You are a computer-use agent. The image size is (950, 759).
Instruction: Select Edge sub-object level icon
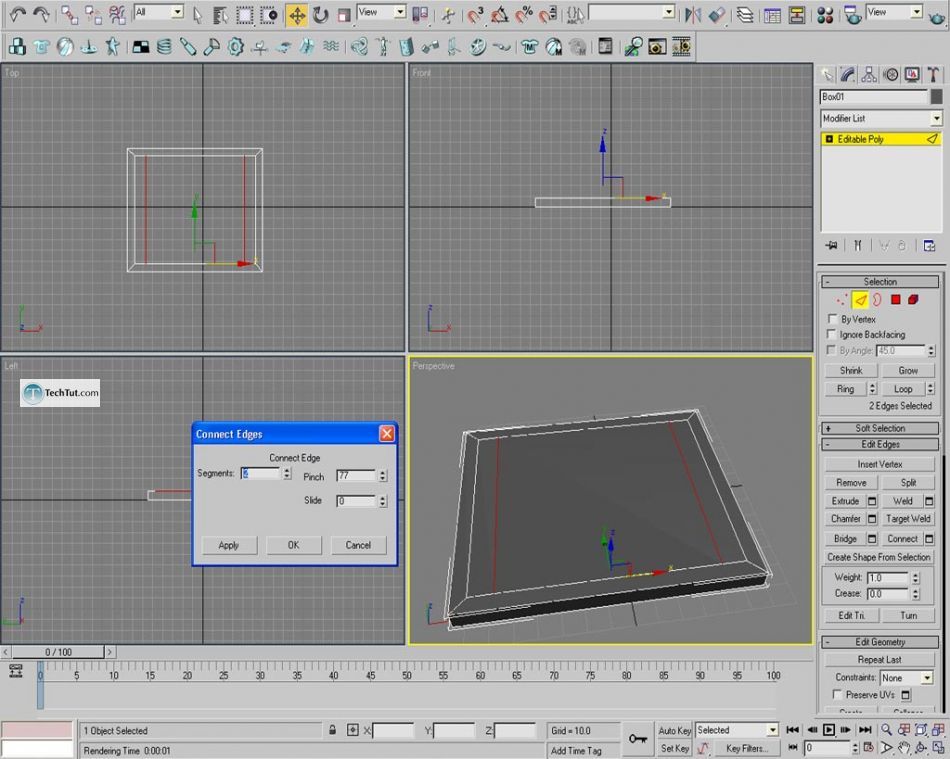pos(860,300)
